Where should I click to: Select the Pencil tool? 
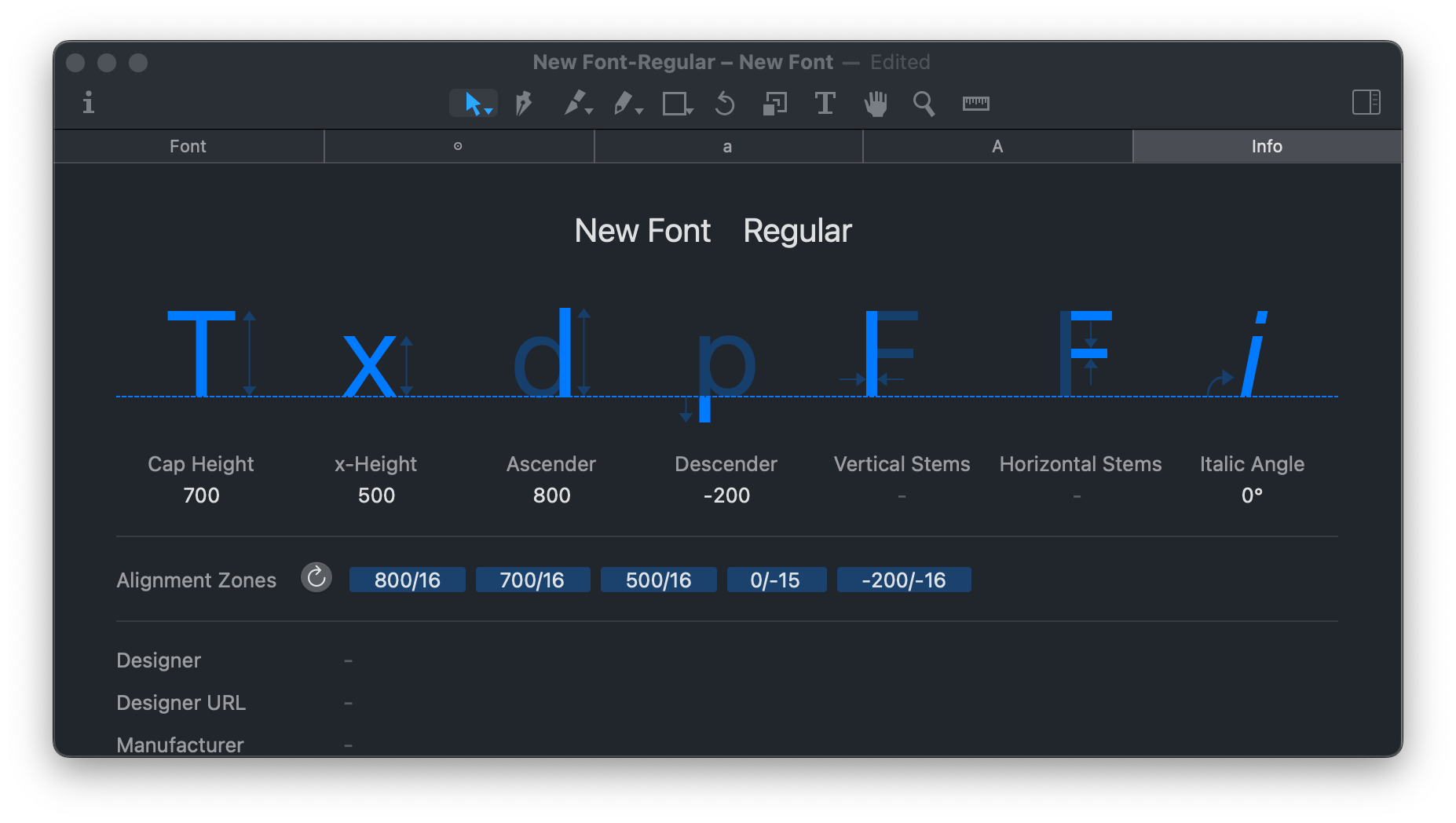[577, 103]
